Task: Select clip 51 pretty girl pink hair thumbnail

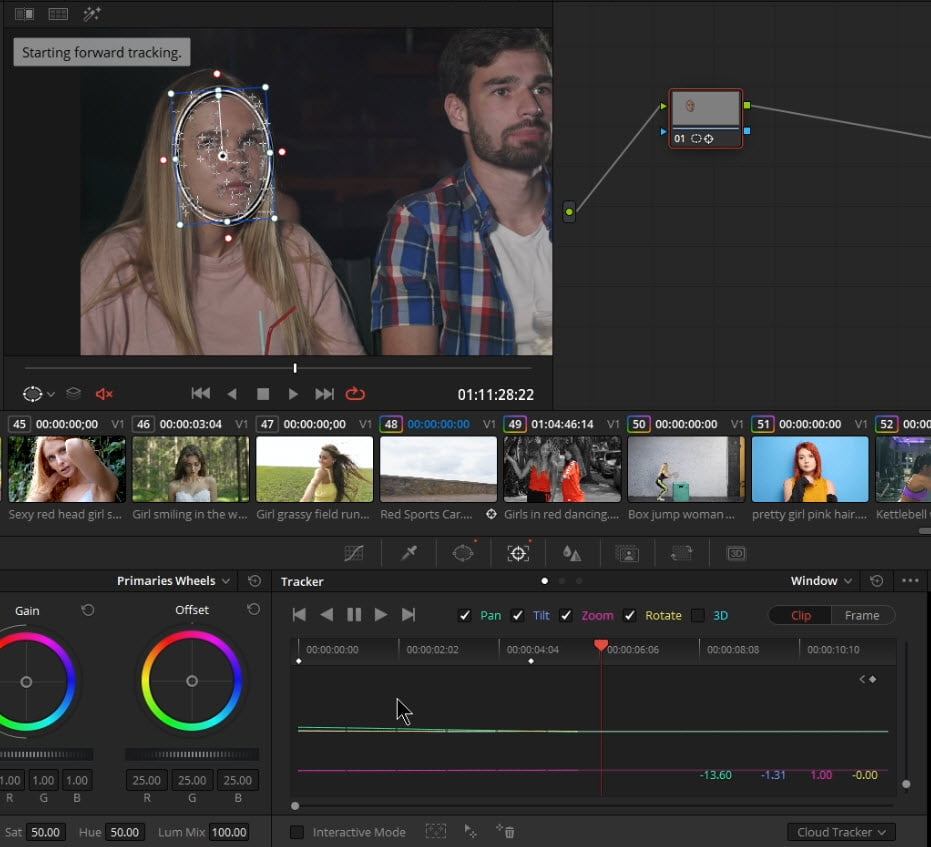Action: click(x=810, y=469)
